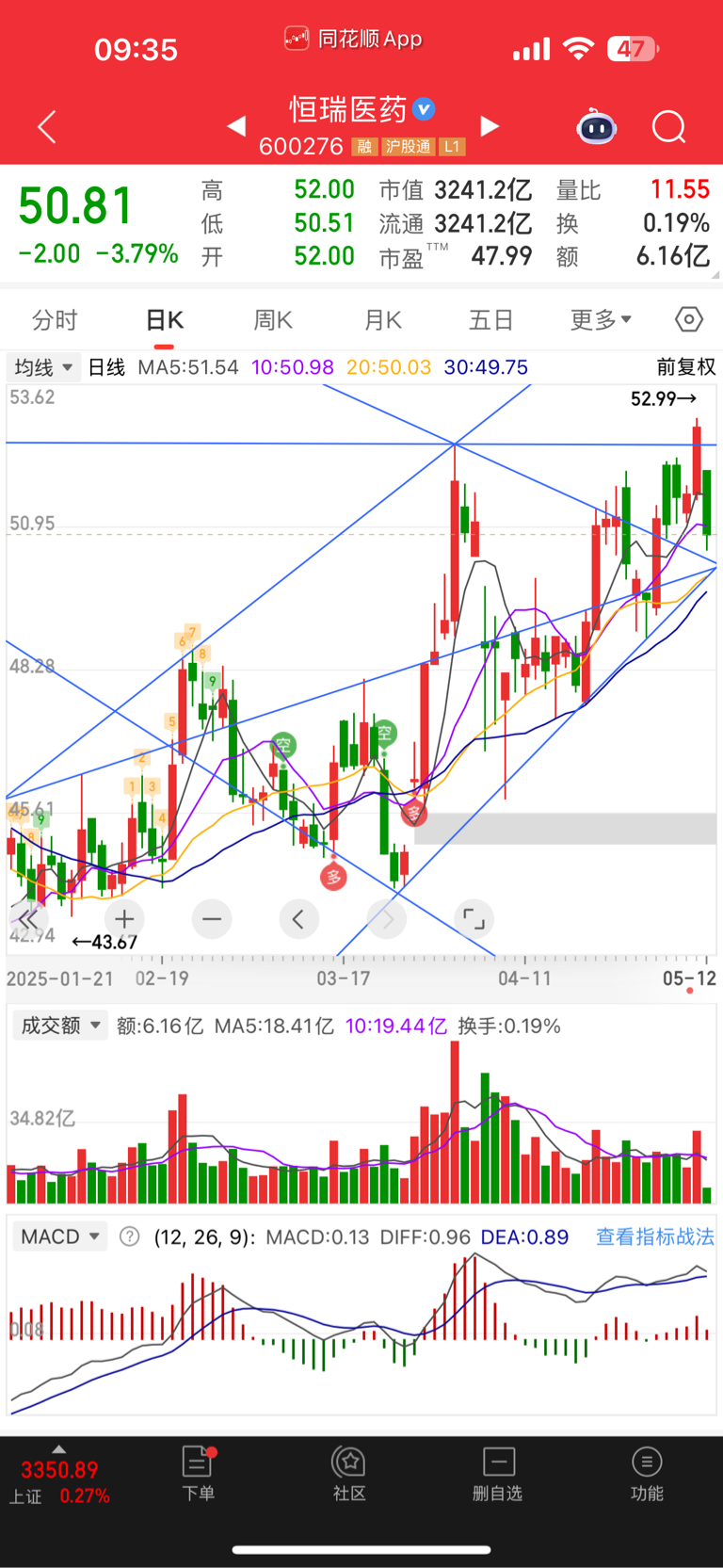Move chart left with chevron button

pos(298,919)
